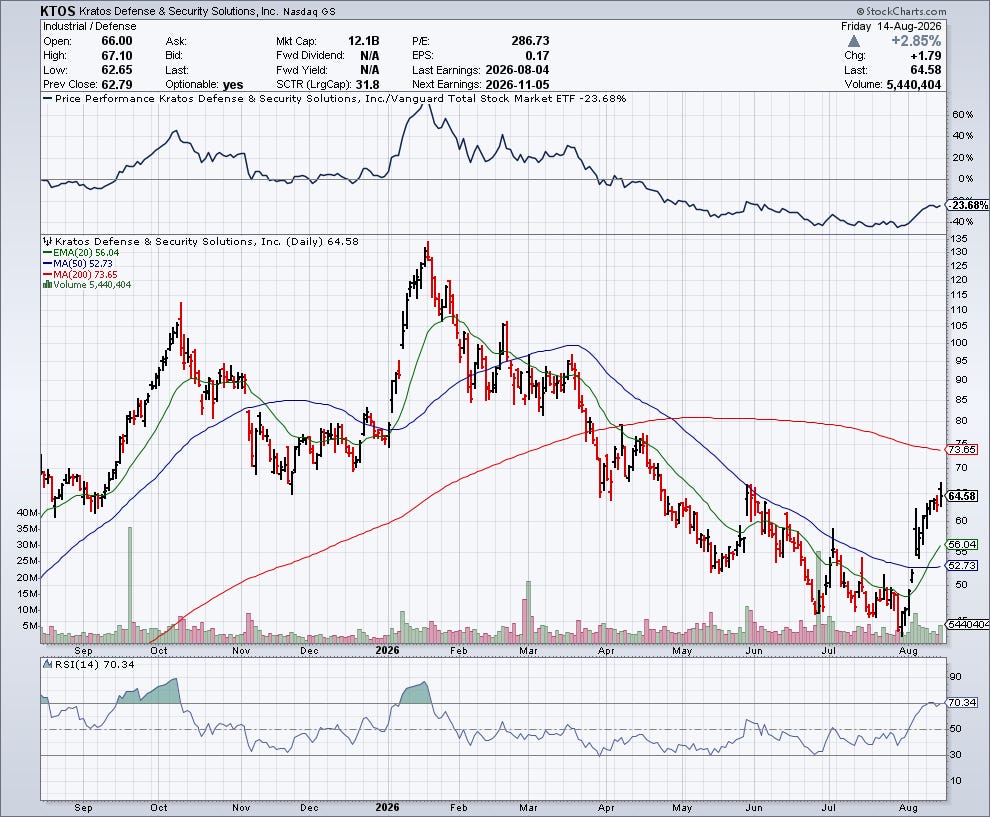
Task: Click the +2.85% percent change
Action: (x=915, y=41)
